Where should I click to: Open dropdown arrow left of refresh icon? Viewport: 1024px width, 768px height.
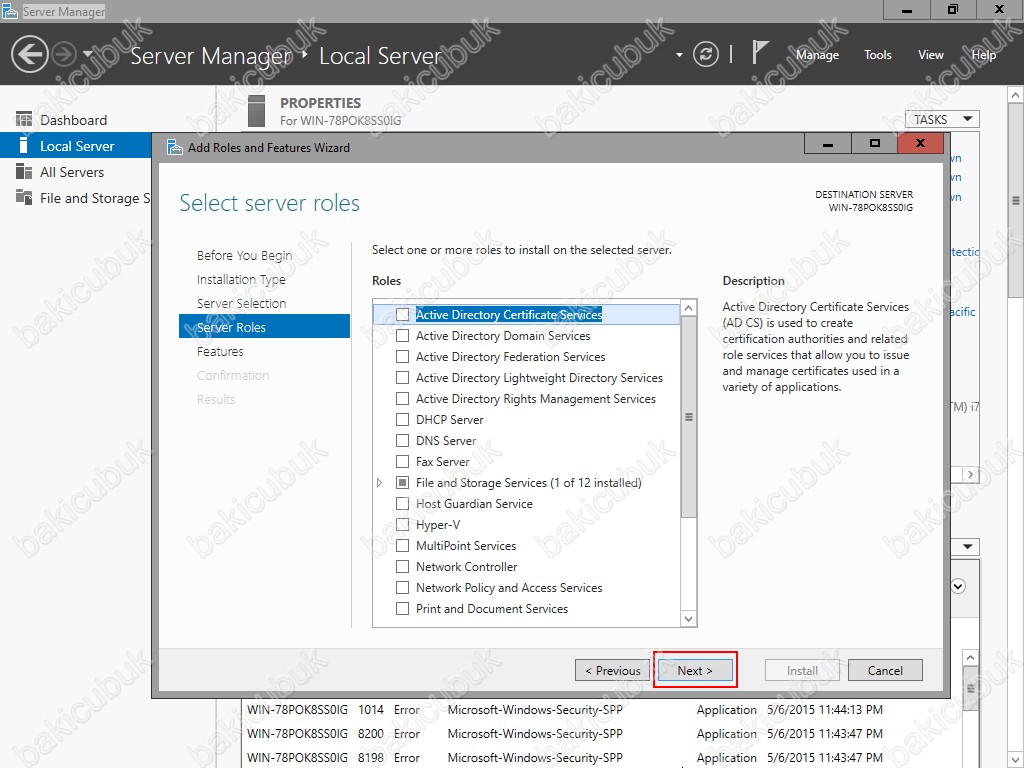tap(679, 55)
